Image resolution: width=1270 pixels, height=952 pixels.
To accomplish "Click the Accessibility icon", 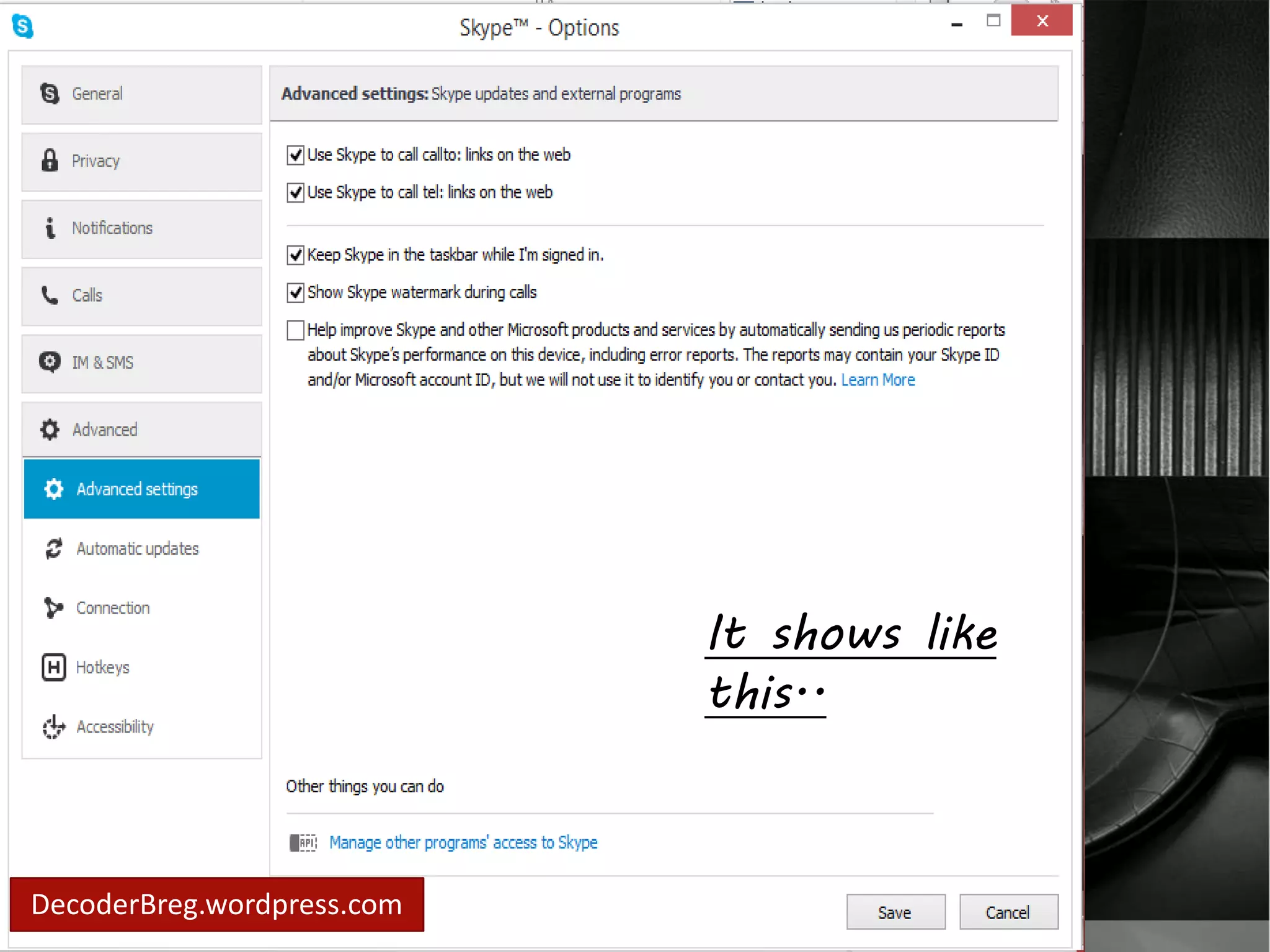I will click(54, 727).
